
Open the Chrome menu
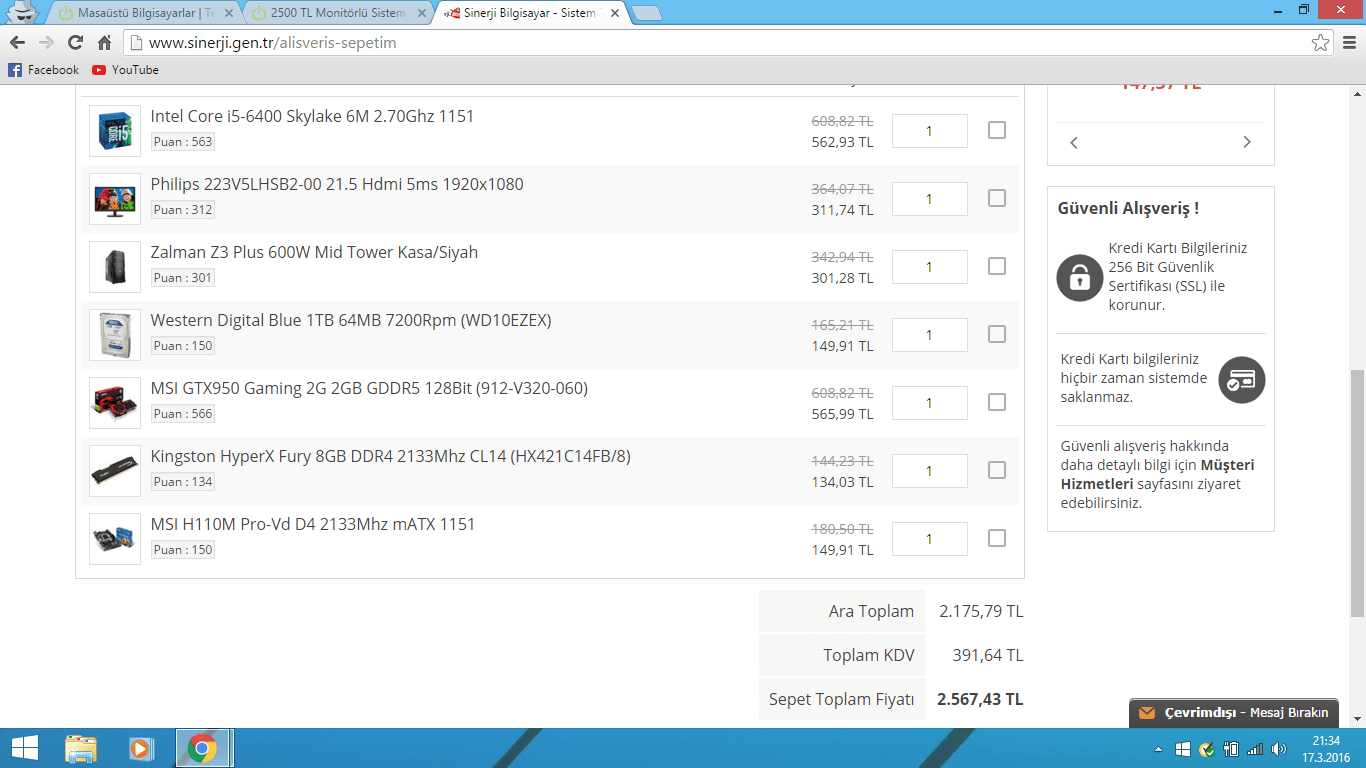pyautogui.click(x=1348, y=43)
